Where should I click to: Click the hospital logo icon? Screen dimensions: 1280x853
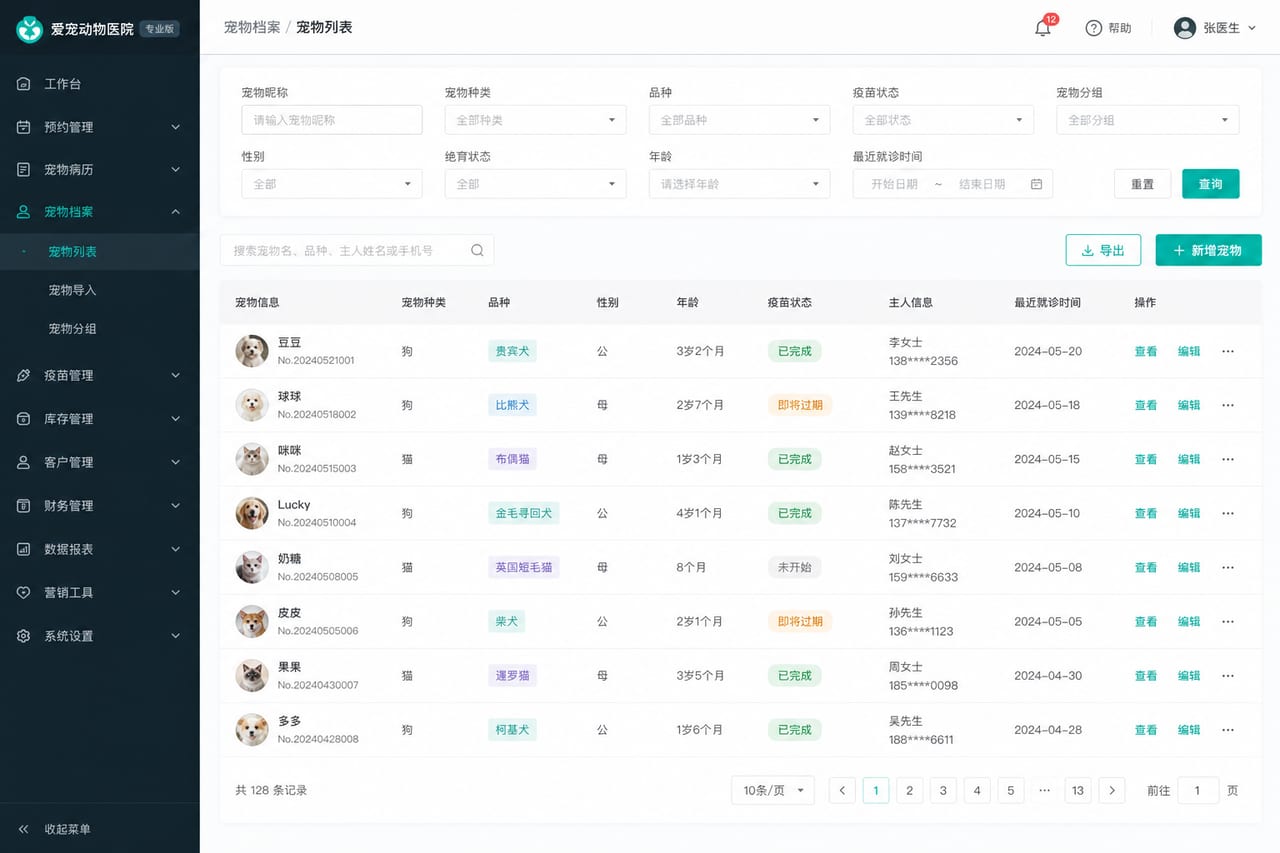pos(29,29)
